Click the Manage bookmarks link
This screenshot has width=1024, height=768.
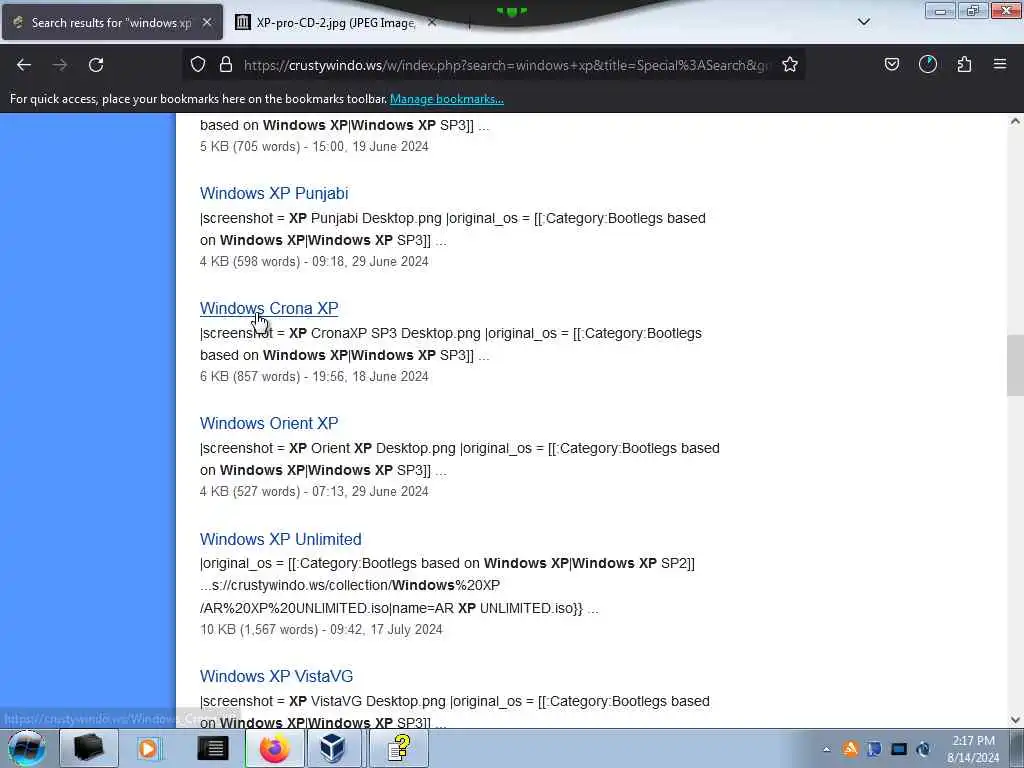pos(447,99)
